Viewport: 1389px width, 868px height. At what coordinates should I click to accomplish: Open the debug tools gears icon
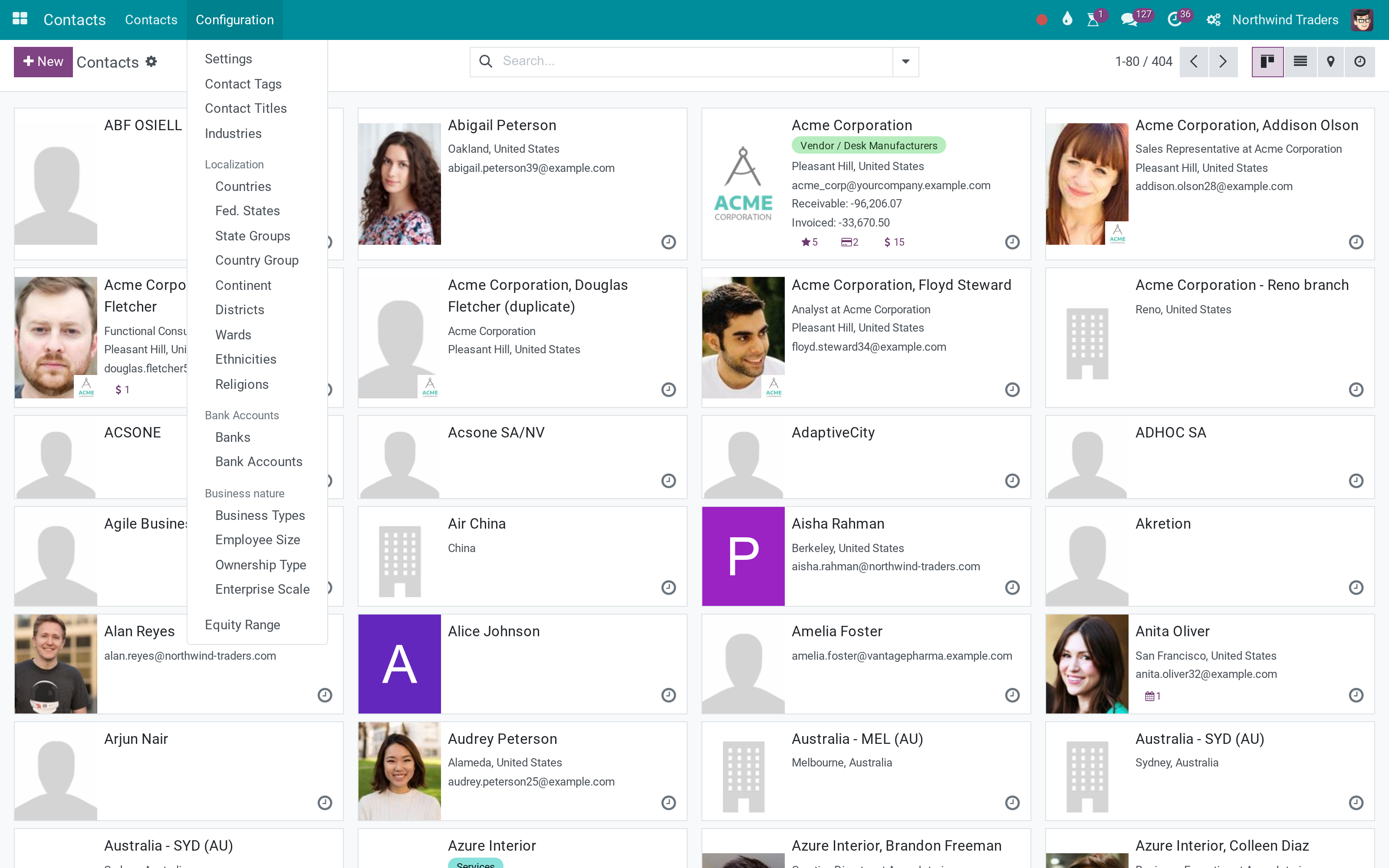1213,20
